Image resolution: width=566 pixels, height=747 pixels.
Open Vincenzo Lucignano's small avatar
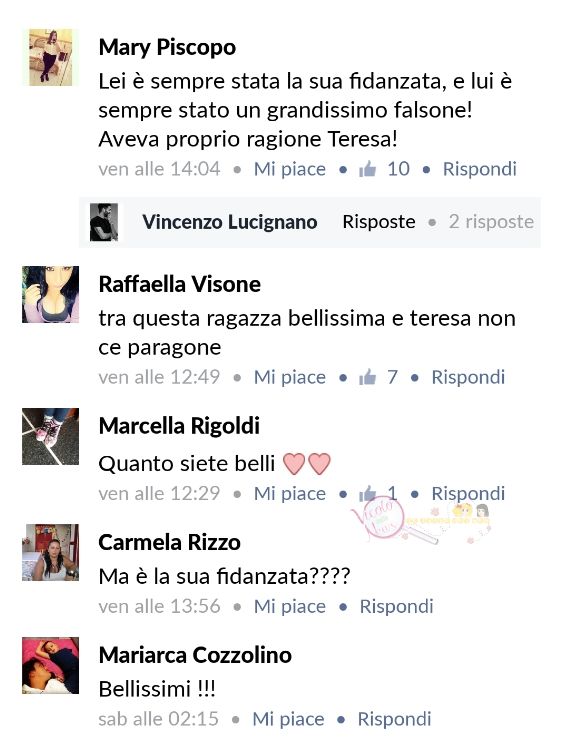[x=104, y=222]
